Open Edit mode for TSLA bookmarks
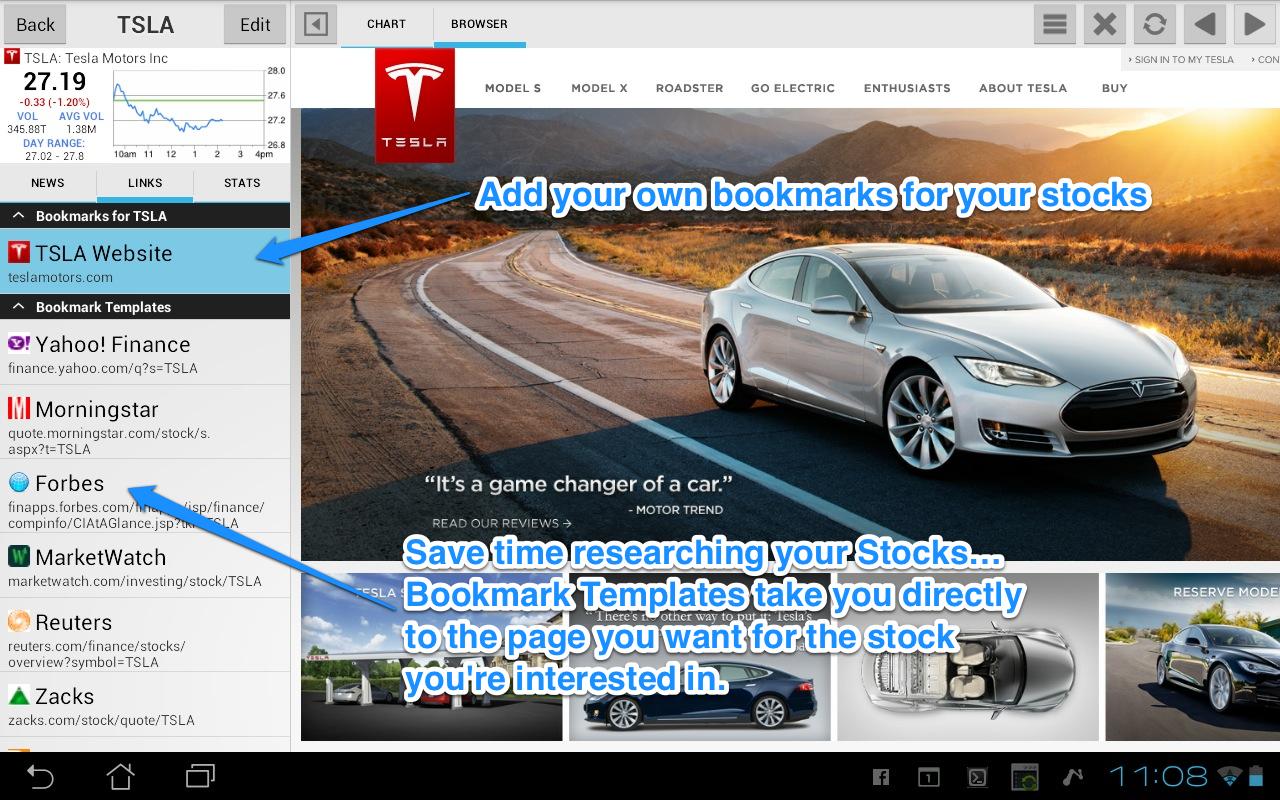The image size is (1280, 800). point(255,24)
